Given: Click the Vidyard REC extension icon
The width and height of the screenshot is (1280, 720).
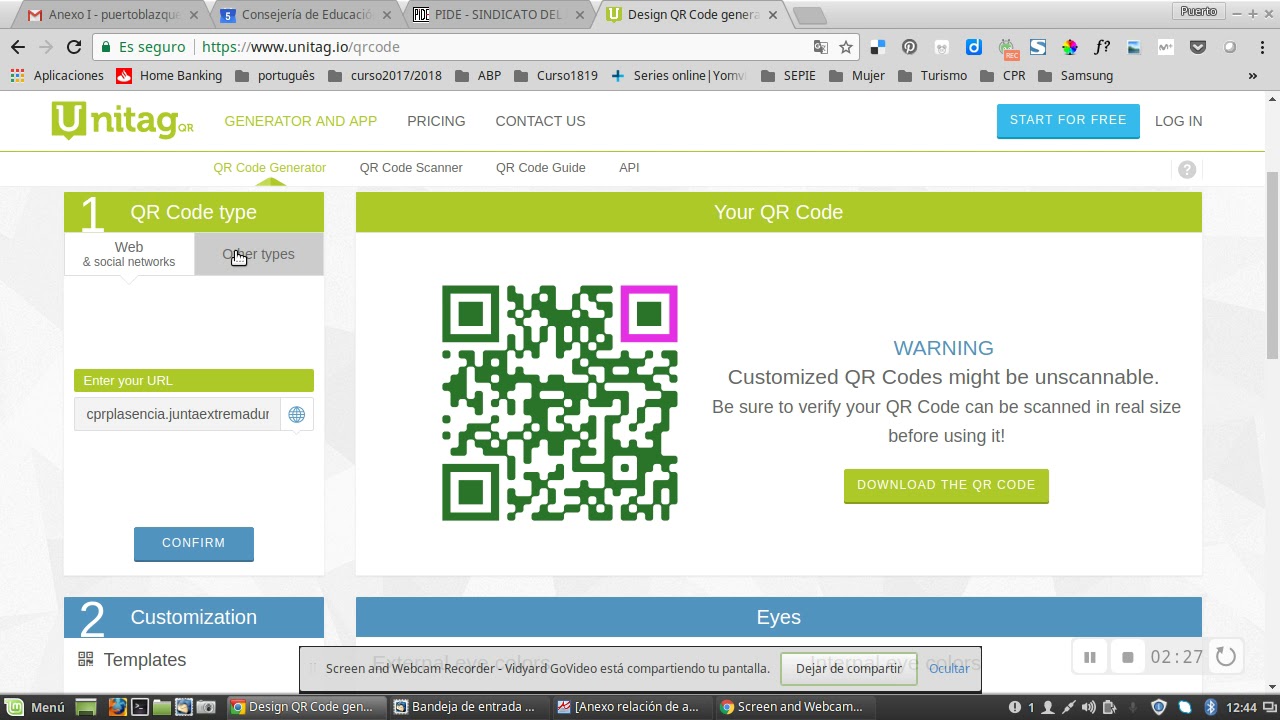Looking at the screenshot, I should click(1007, 47).
